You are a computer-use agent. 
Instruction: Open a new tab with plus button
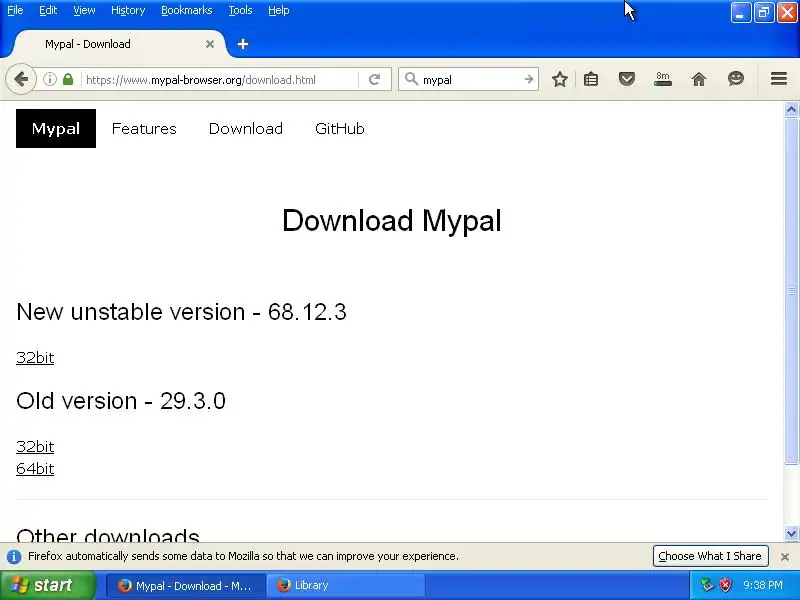click(x=243, y=44)
